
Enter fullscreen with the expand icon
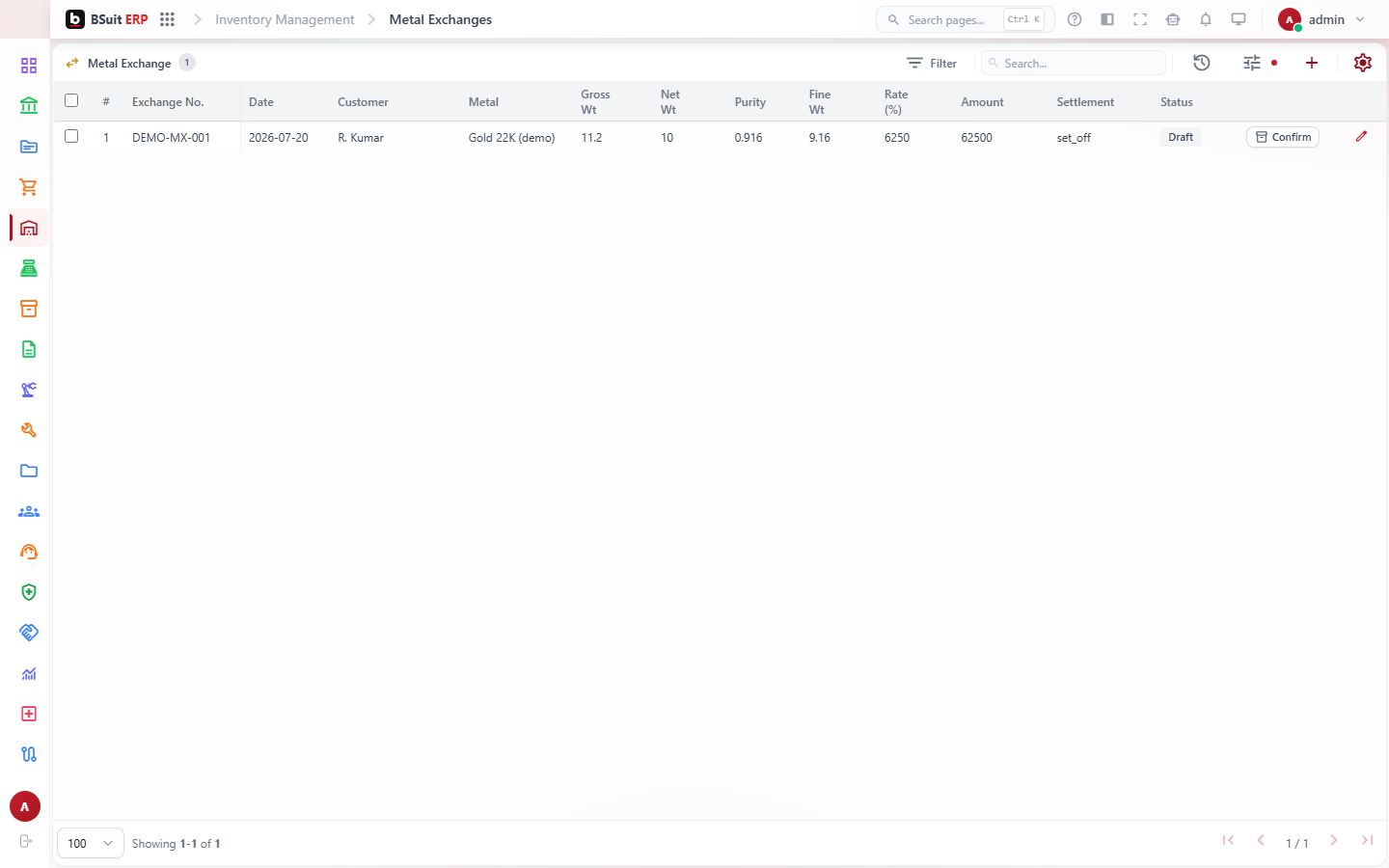(1140, 19)
